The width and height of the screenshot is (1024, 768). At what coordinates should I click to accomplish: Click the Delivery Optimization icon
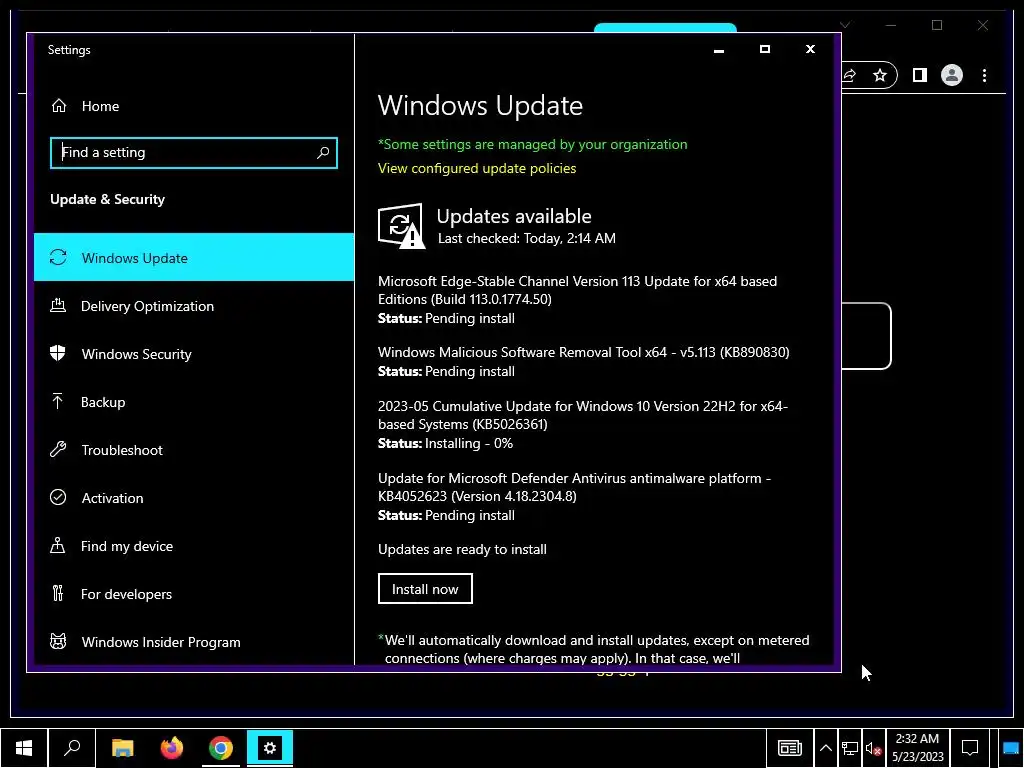point(58,305)
